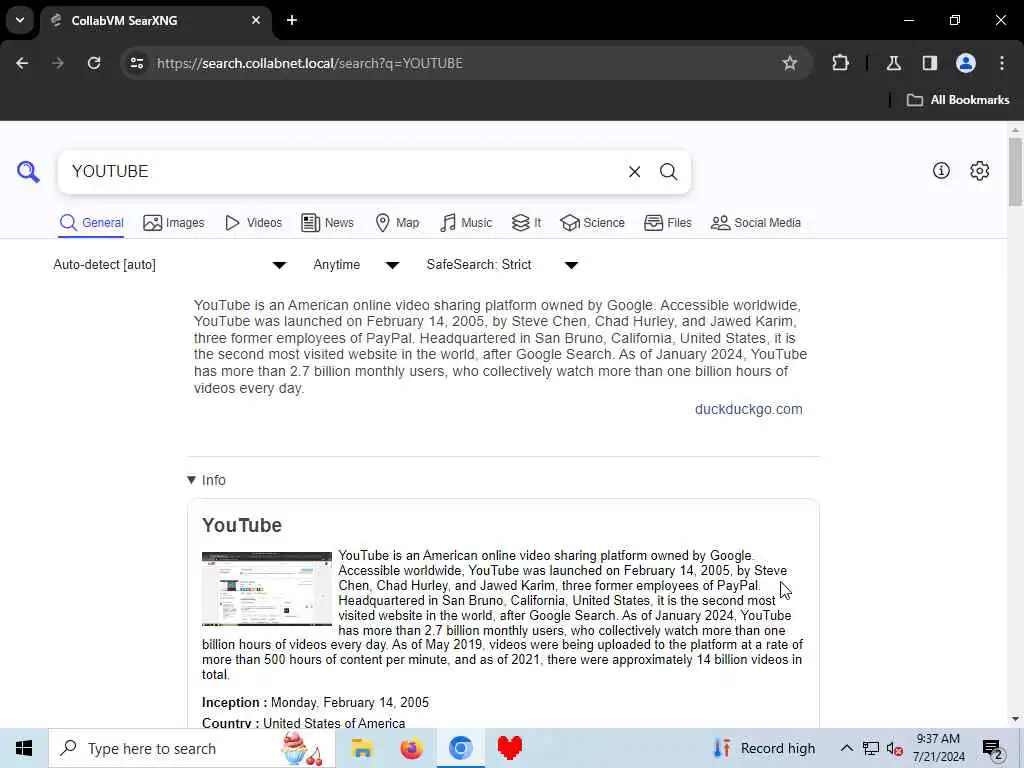Click the page vertical scrollbar thumb
The width and height of the screenshot is (1024, 768).
[1015, 171]
